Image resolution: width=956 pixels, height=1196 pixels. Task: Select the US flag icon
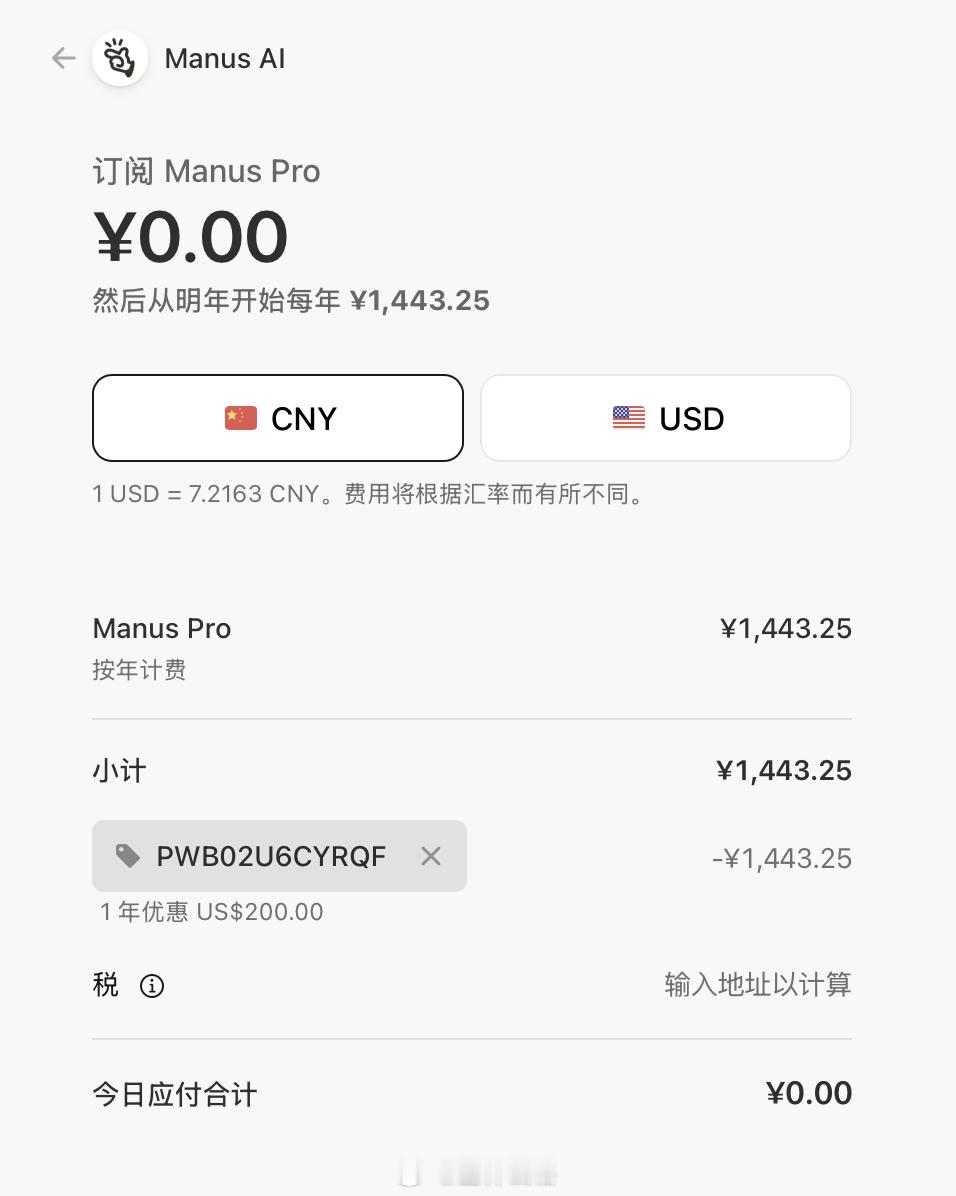tap(629, 418)
